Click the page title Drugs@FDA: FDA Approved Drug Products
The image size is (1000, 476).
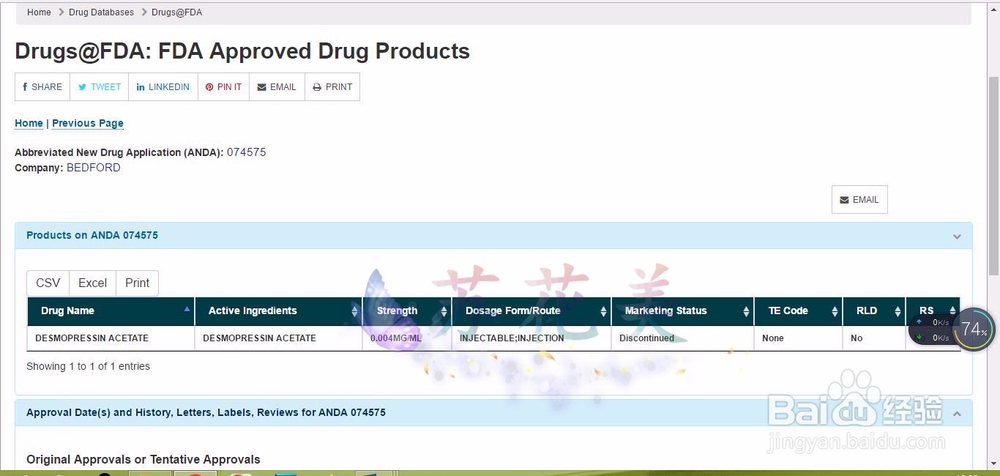(242, 51)
